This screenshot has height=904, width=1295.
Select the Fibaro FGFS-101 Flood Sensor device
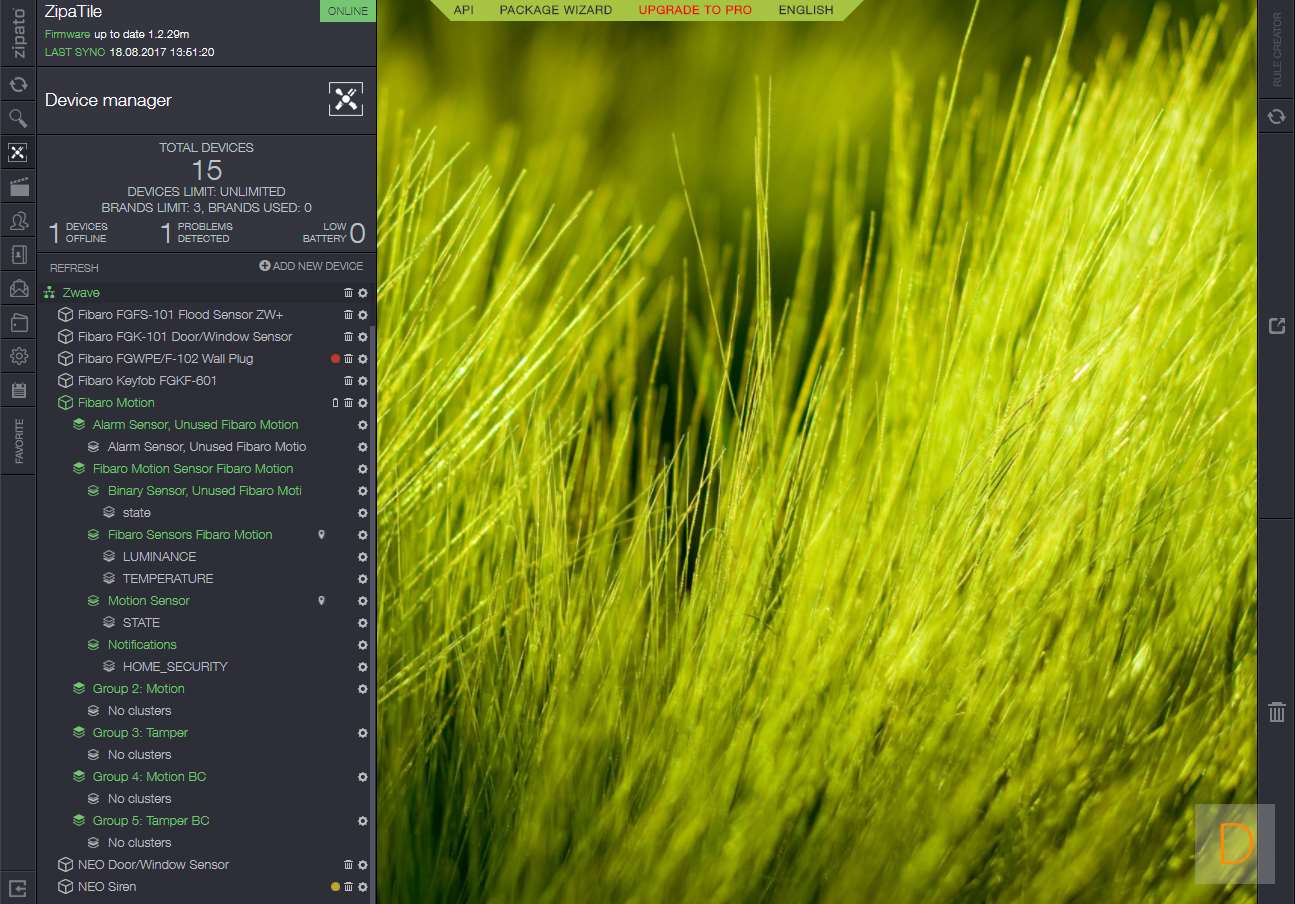pyautogui.click(x=180, y=315)
